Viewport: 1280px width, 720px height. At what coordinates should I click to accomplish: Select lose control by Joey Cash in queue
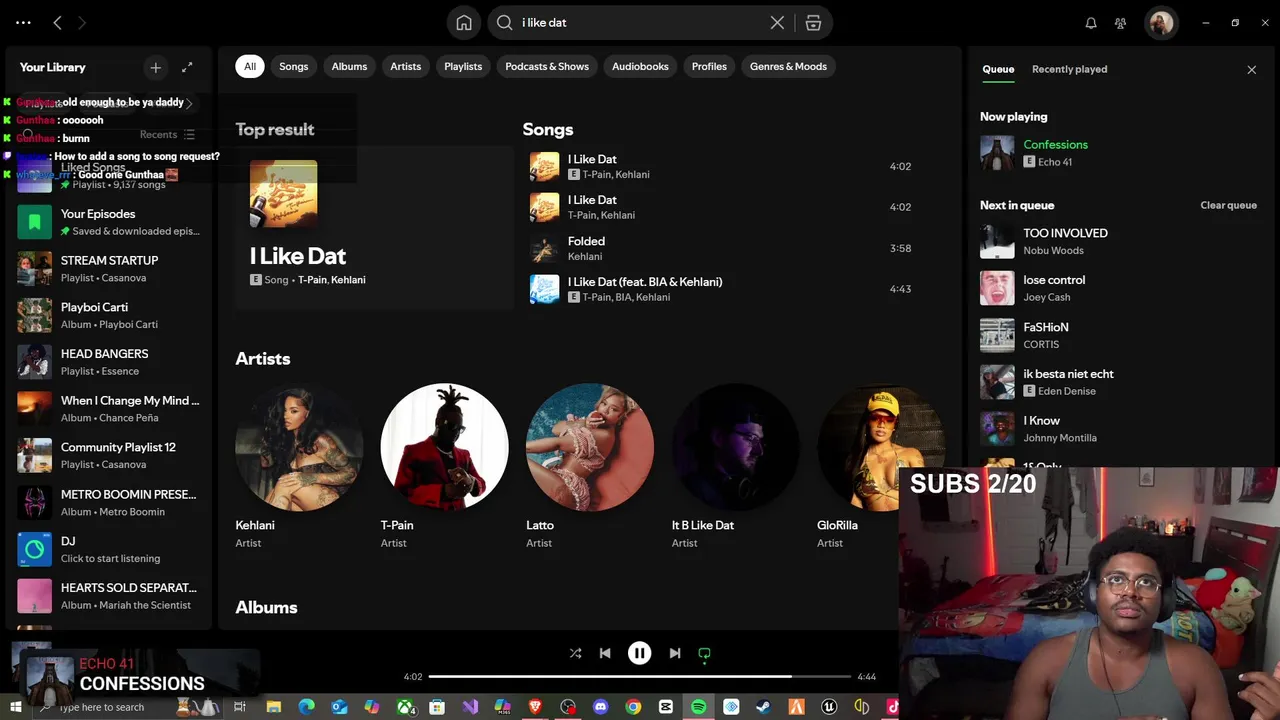tap(1119, 288)
